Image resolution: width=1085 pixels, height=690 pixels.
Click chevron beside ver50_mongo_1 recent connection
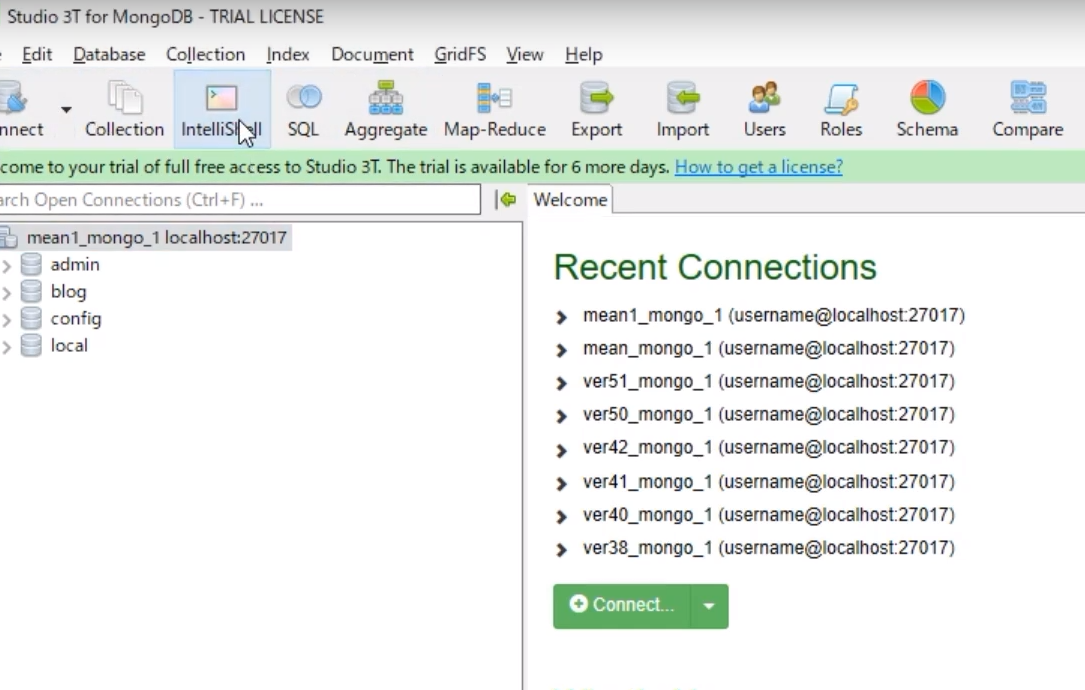click(561, 417)
